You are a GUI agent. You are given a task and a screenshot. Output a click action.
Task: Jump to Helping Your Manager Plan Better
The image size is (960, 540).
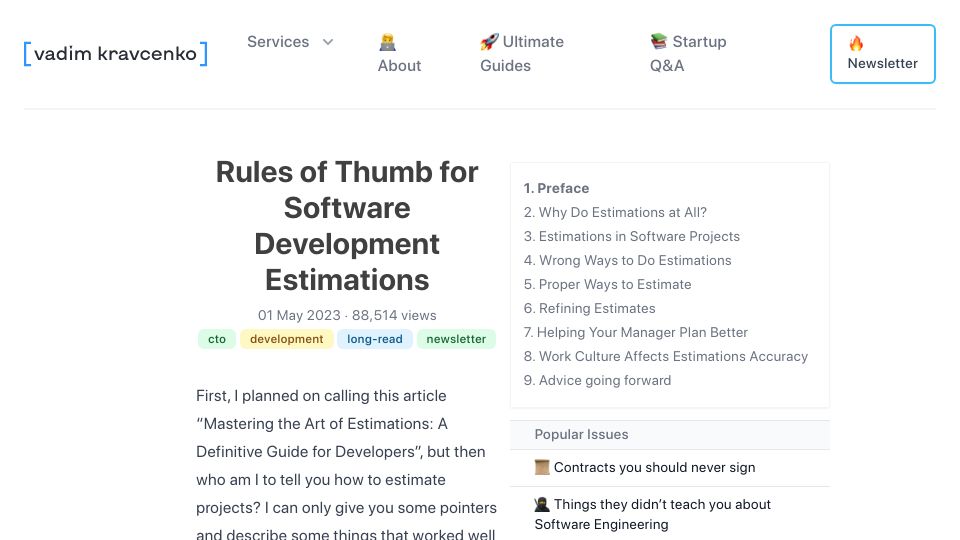(x=636, y=332)
